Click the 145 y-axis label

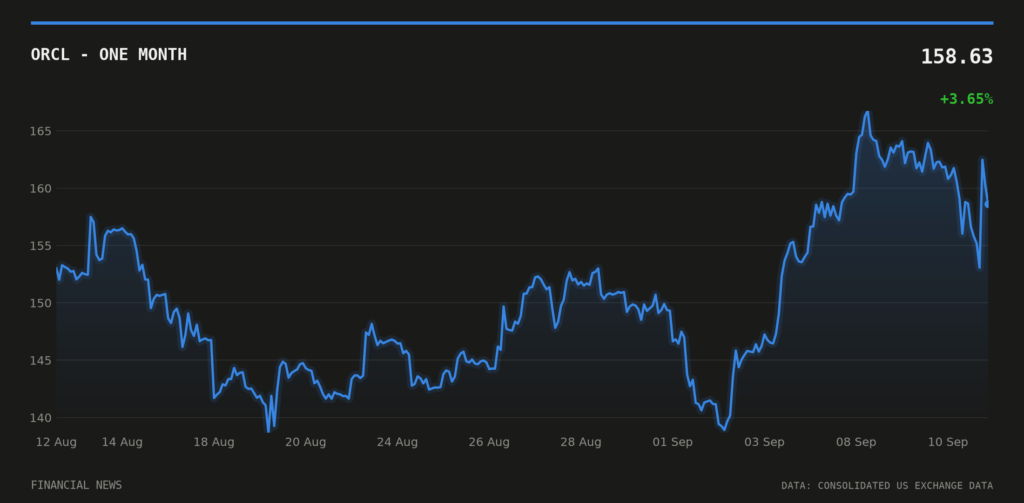point(40,361)
